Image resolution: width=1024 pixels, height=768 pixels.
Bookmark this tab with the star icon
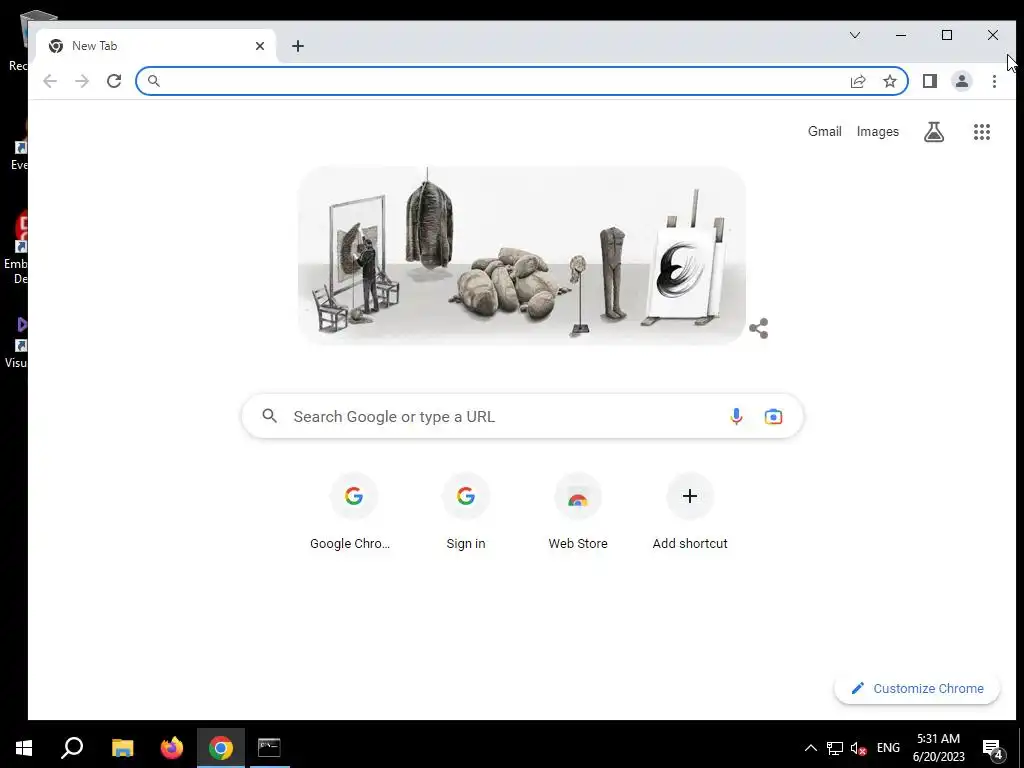click(x=889, y=81)
